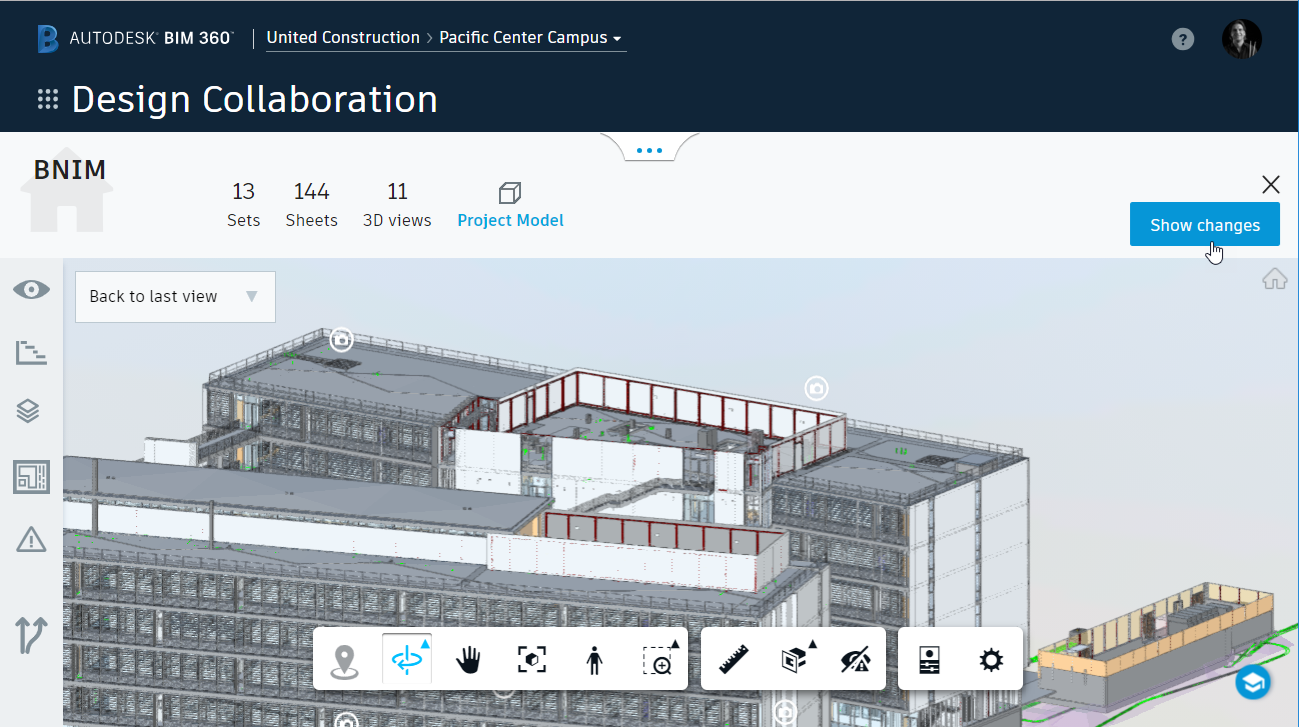Open the Issues panel in sidebar
This screenshot has height=727, width=1299.
[x=31, y=540]
